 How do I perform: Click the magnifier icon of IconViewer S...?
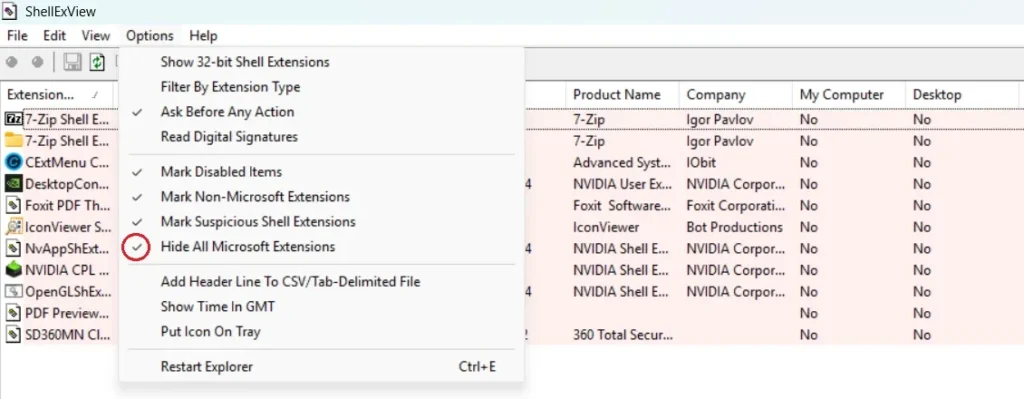[14, 227]
